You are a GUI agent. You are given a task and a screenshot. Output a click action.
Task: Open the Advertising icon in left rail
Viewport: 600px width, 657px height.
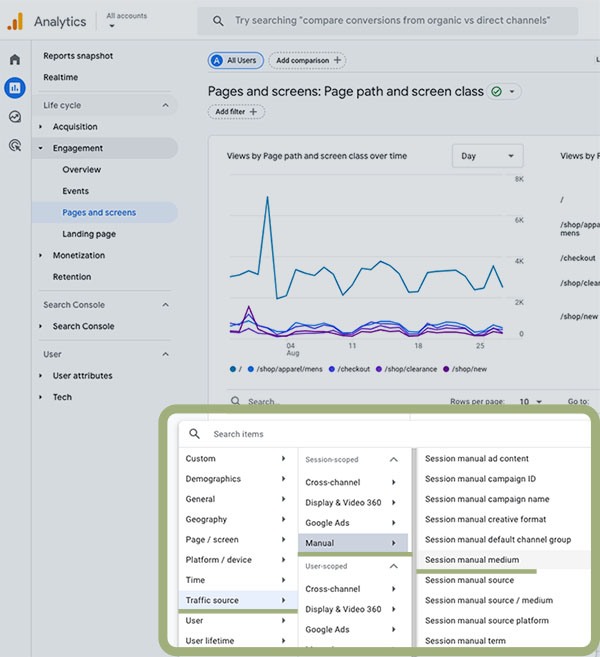[x=15, y=145]
